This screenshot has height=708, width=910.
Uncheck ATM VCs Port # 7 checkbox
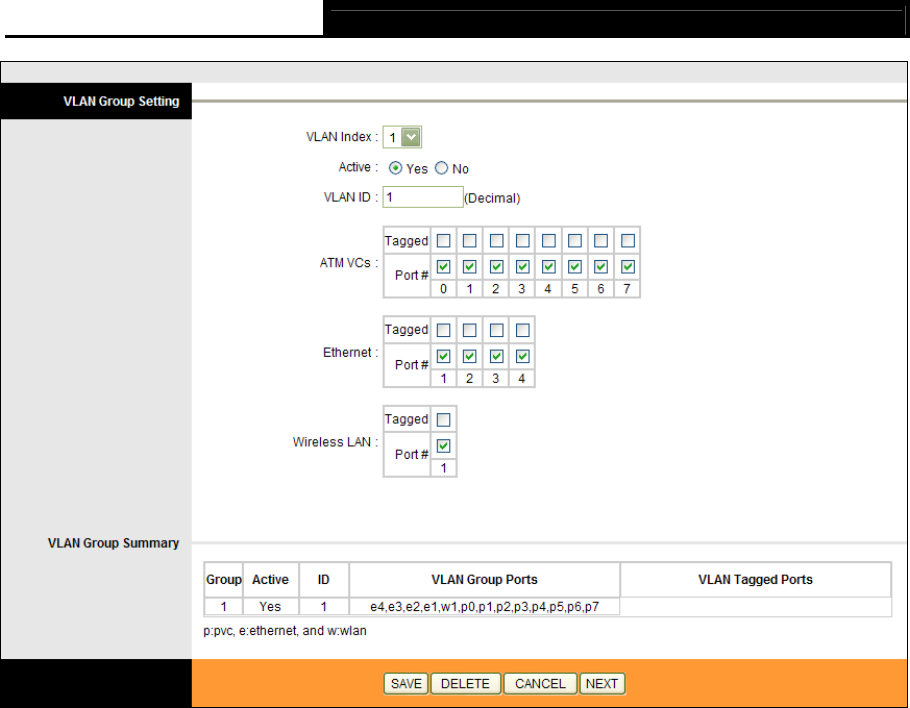click(x=627, y=267)
